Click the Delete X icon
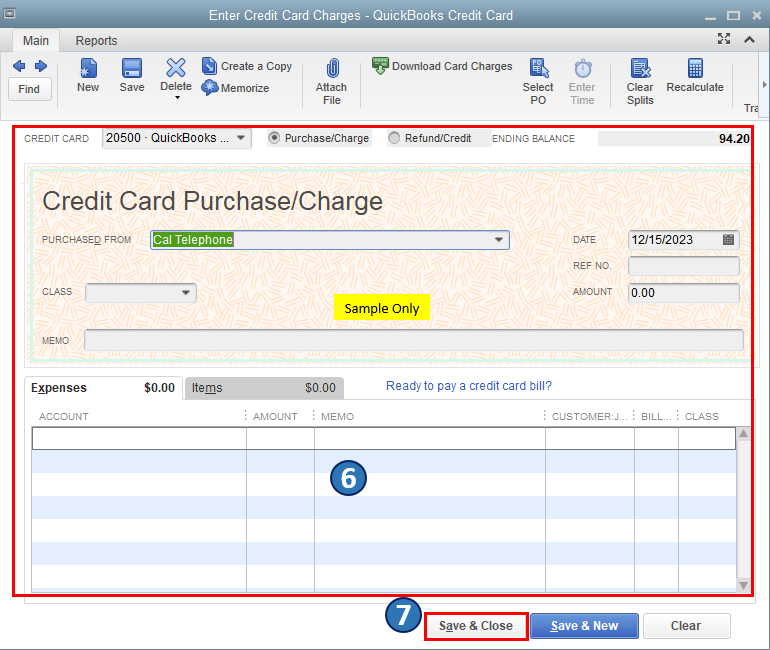The width and height of the screenshot is (770, 650). 176,68
